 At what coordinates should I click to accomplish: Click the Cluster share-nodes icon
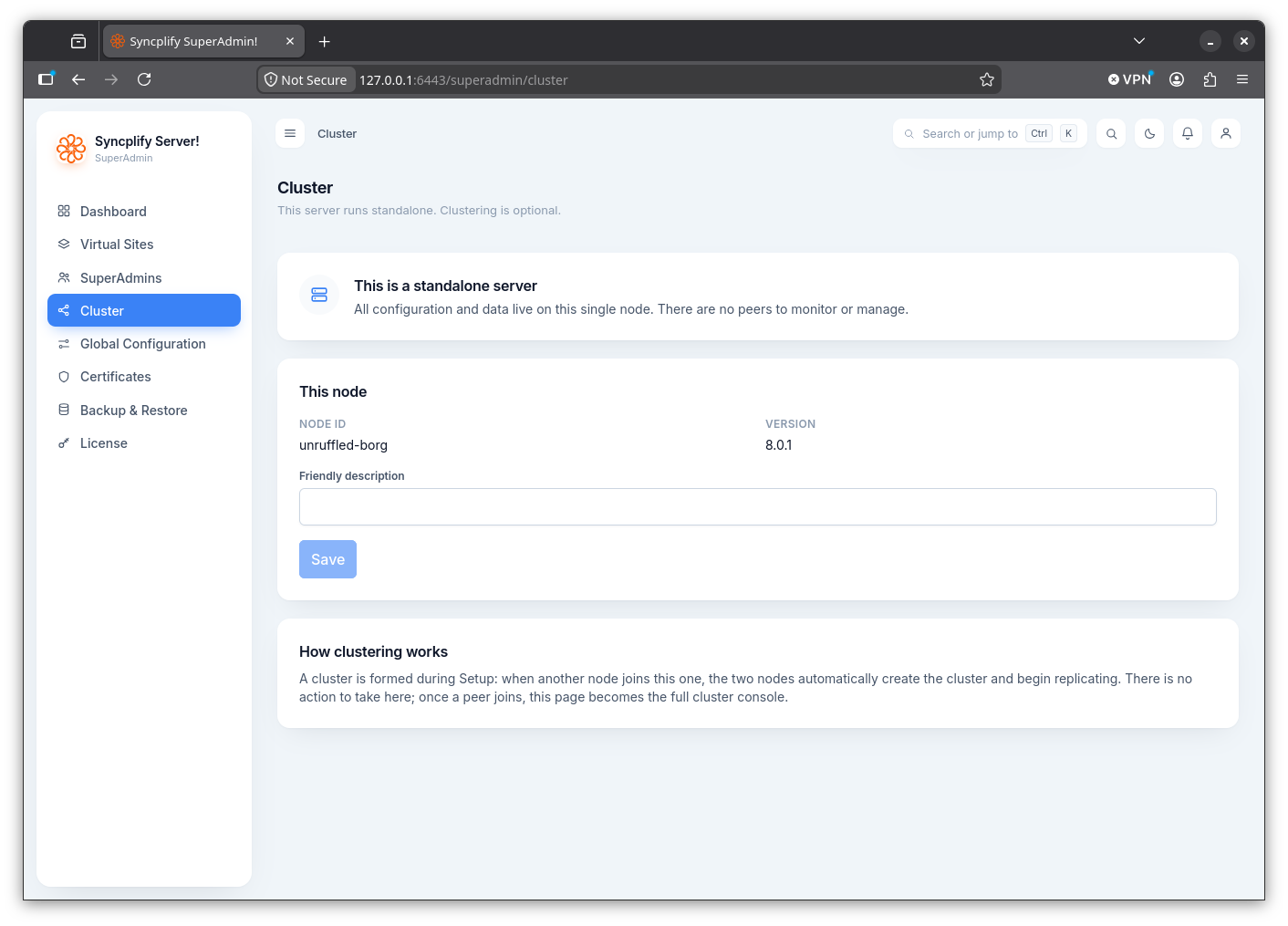click(x=64, y=311)
